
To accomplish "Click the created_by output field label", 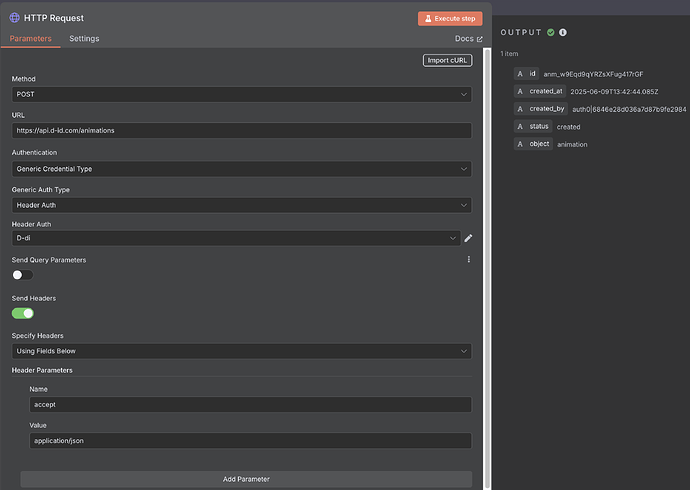I will pyautogui.click(x=547, y=109).
